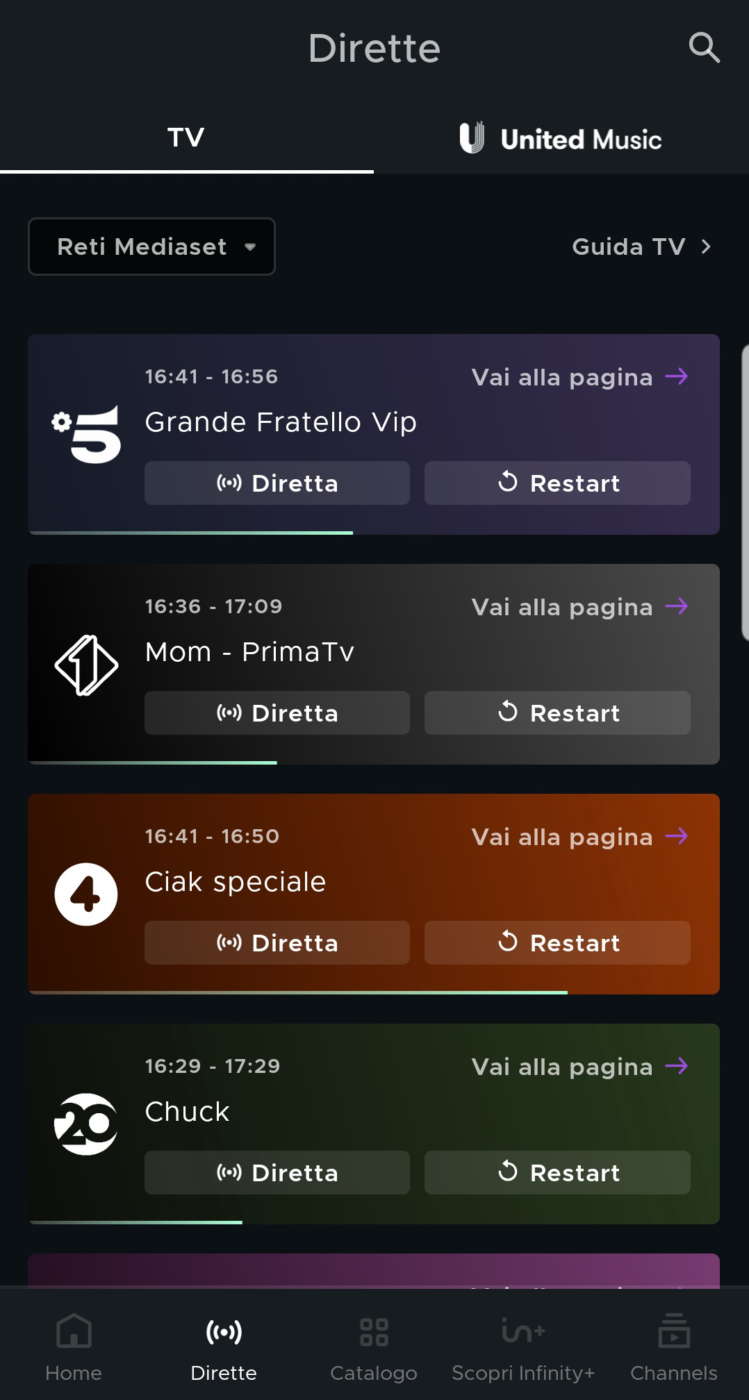This screenshot has width=749, height=1400.
Task: Open Channels in bottom bar
Action: 673,1347
